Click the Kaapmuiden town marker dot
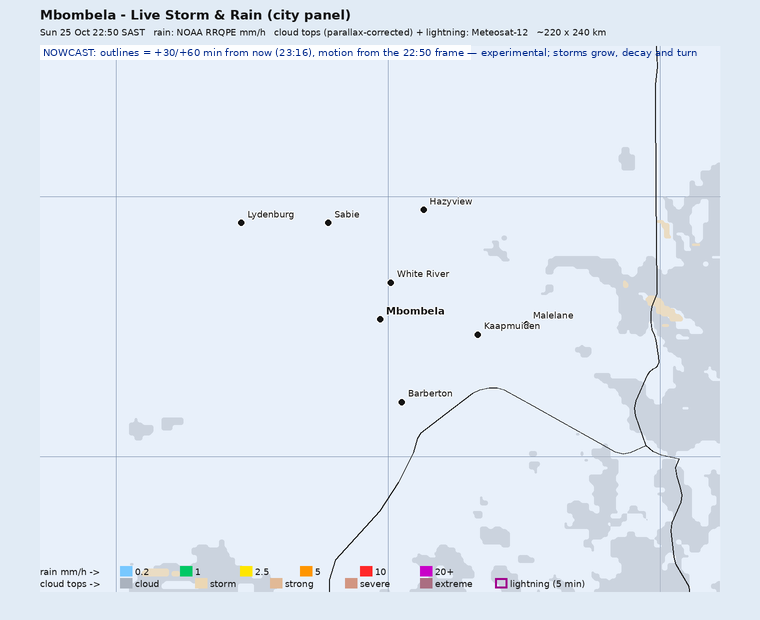760x620 pixels. [x=477, y=335]
